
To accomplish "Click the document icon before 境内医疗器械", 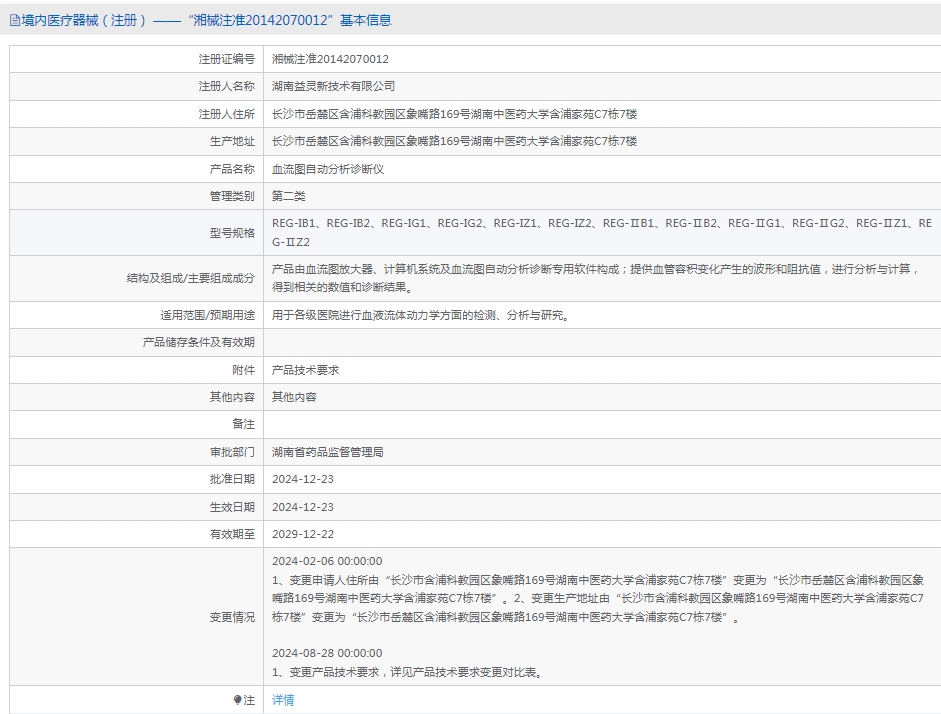I will coord(14,20).
